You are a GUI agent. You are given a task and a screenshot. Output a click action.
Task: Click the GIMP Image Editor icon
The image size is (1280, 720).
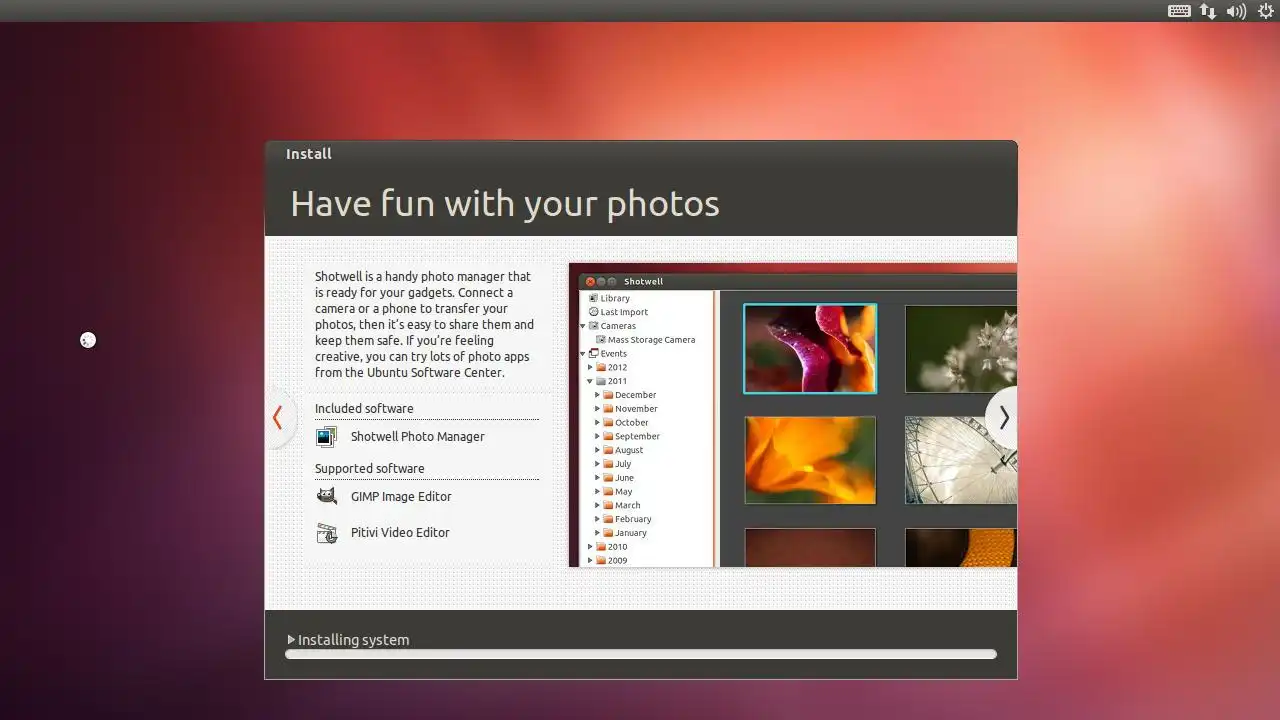click(326, 496)
